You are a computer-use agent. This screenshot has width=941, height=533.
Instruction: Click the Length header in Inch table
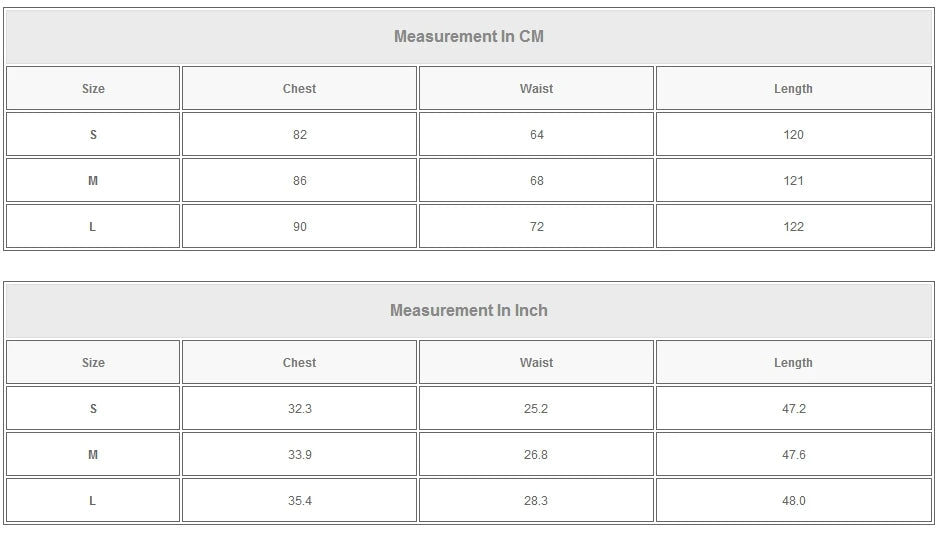pos(793,363)
